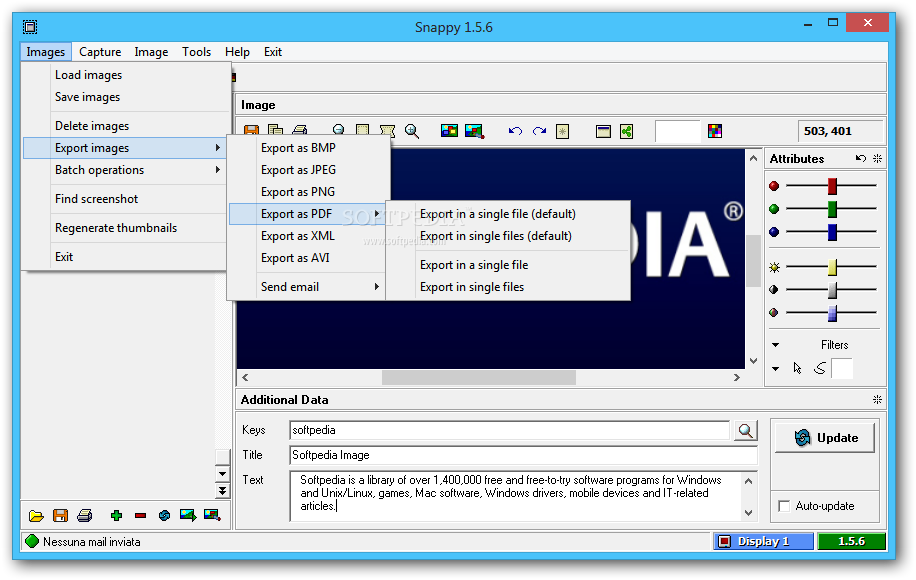
Task: Click the green share icon in toolbar
Action: tap(627, 131)
